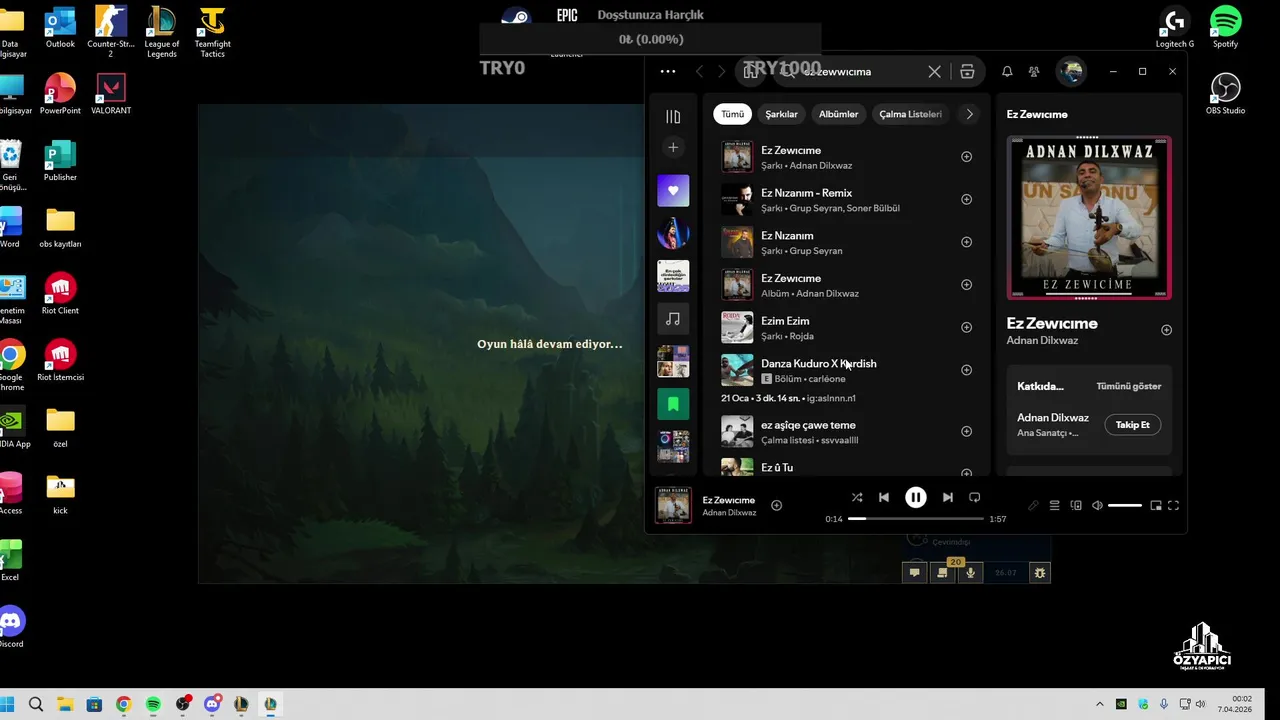Add Ez Nızanım - Remix to Liked Songs

point(966,199)
